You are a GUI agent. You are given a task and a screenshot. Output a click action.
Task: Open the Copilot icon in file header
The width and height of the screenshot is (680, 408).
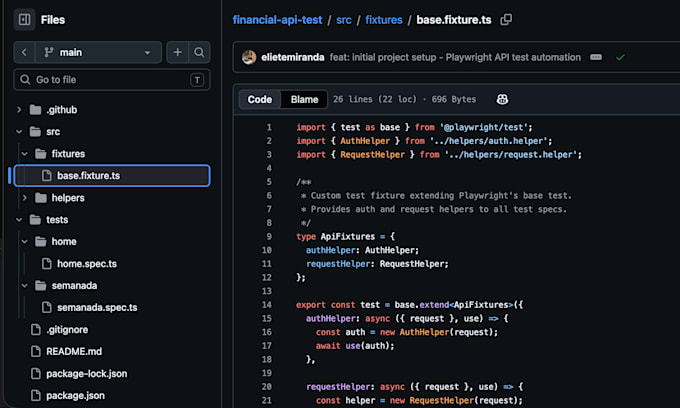click(502, 99)
